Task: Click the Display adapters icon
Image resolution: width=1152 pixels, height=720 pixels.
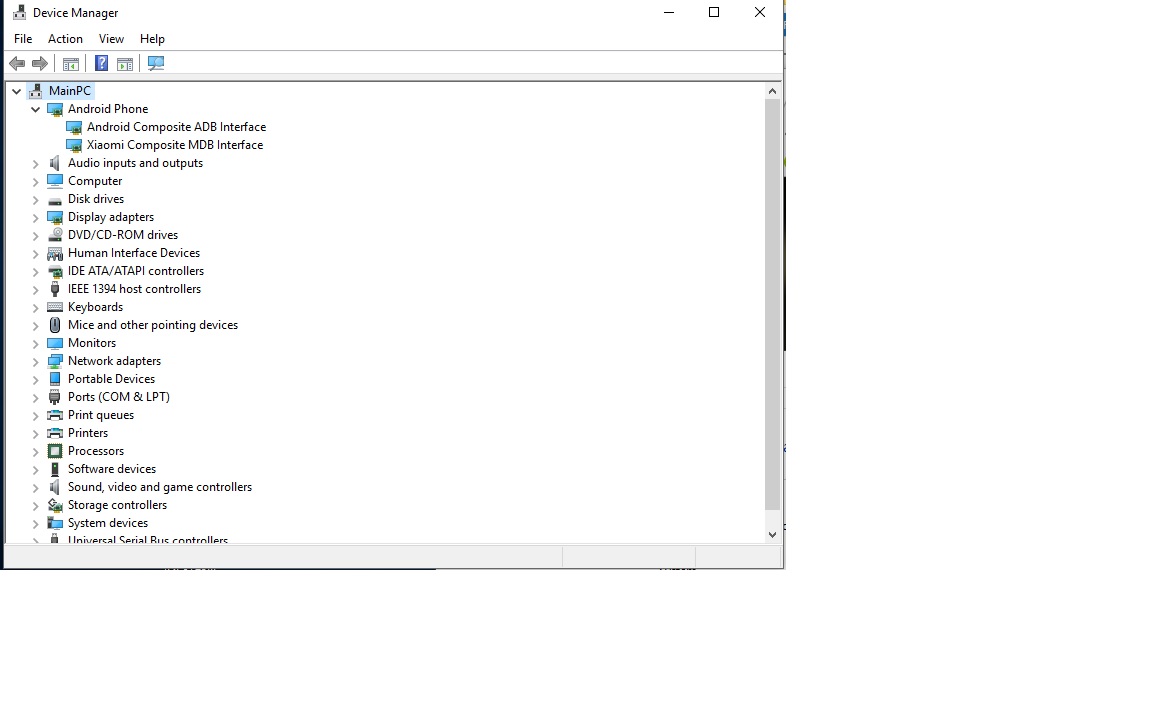Action: (x=55, y=217)
